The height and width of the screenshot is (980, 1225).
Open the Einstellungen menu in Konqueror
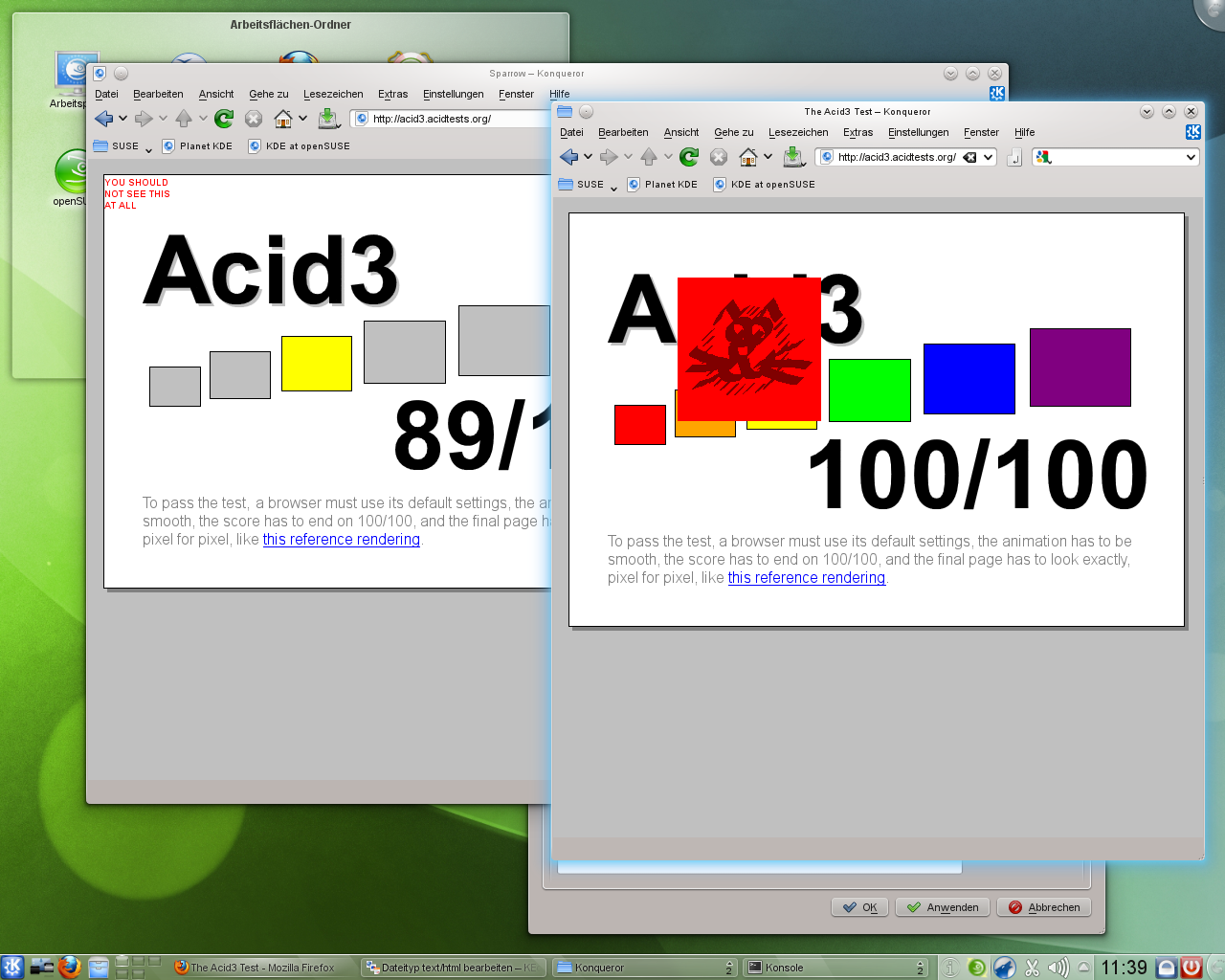pos(918,132)
